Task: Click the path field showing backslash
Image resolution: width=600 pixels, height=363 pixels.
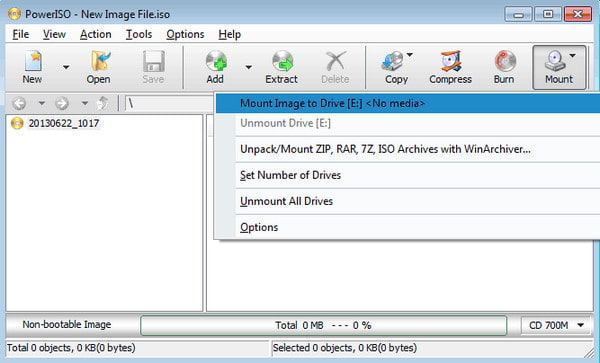Action: click(x=169, y=103)
